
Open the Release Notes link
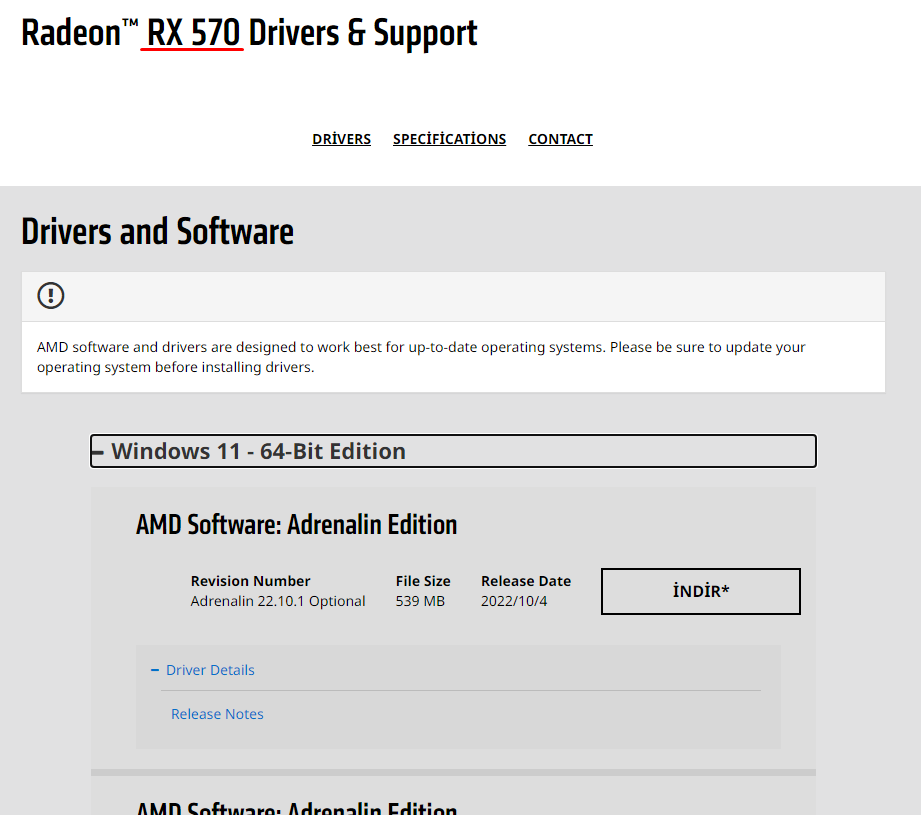coord(217,714)
